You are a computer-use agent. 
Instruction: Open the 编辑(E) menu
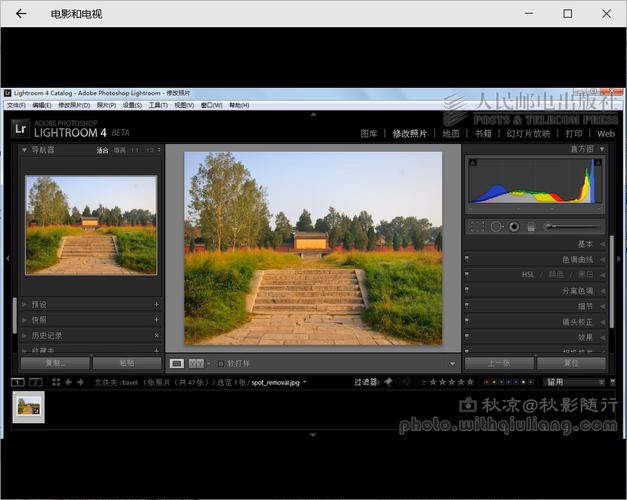tap(41, 105)
